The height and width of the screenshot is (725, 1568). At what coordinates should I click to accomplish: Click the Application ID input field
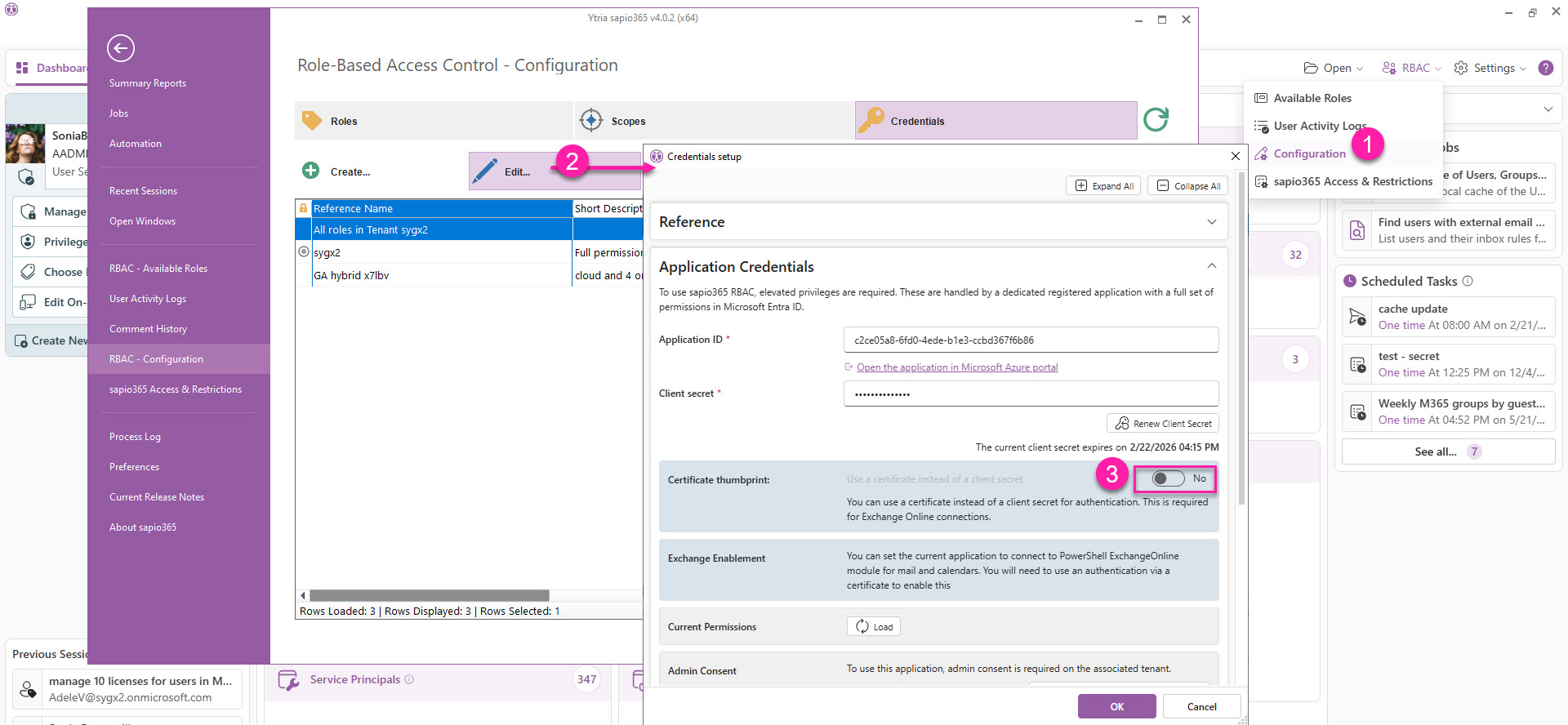[x=1031, y=340]
